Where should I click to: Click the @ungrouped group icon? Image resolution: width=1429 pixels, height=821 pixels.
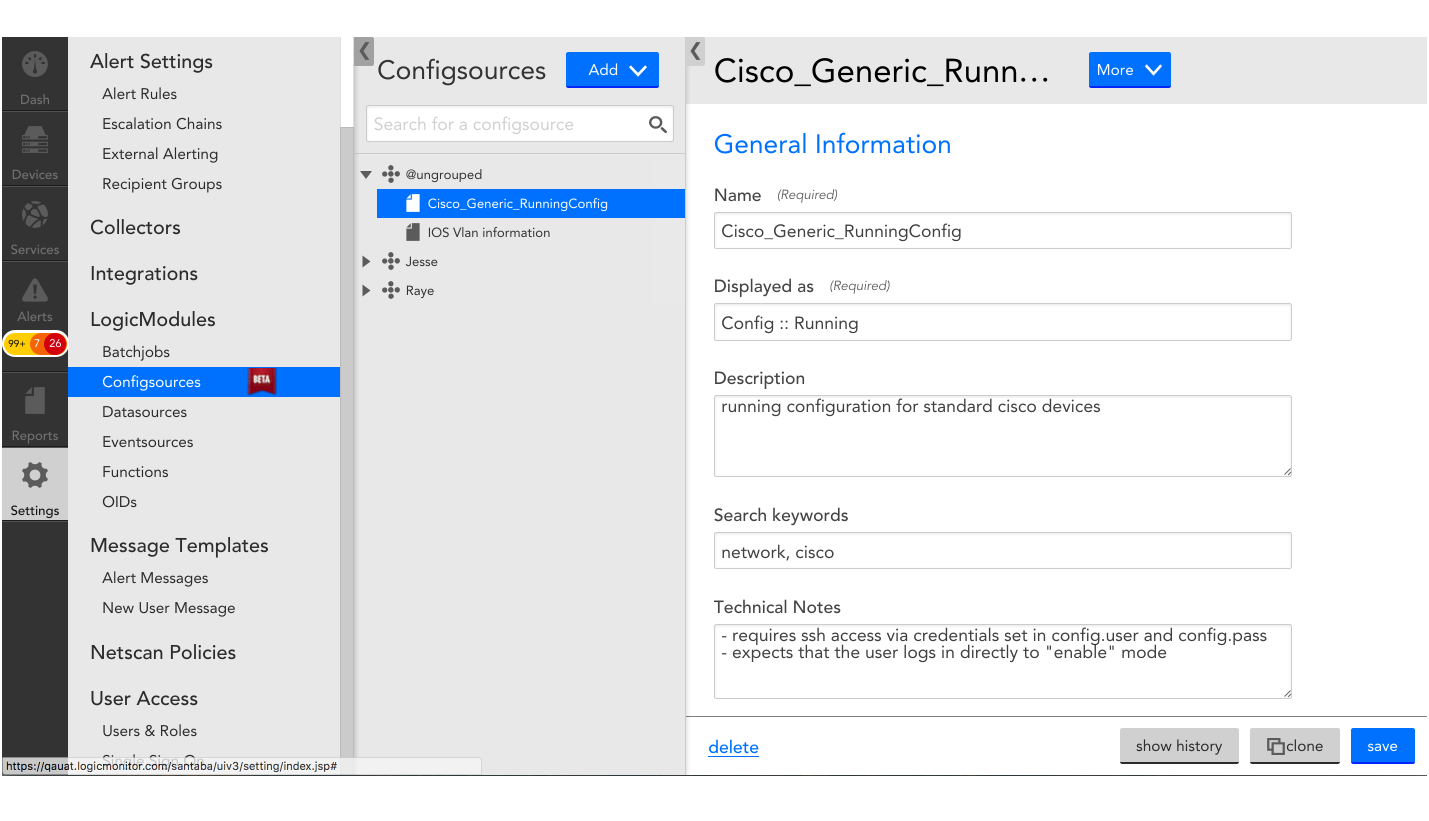(391, 174)
